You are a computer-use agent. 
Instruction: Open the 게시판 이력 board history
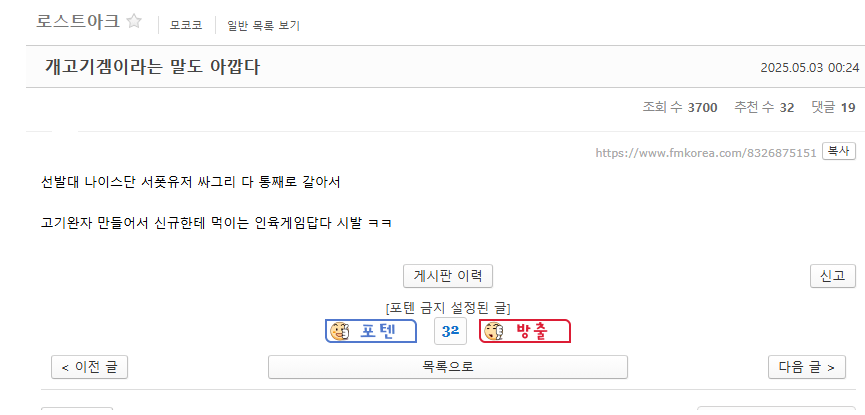[x=448, y=276]
